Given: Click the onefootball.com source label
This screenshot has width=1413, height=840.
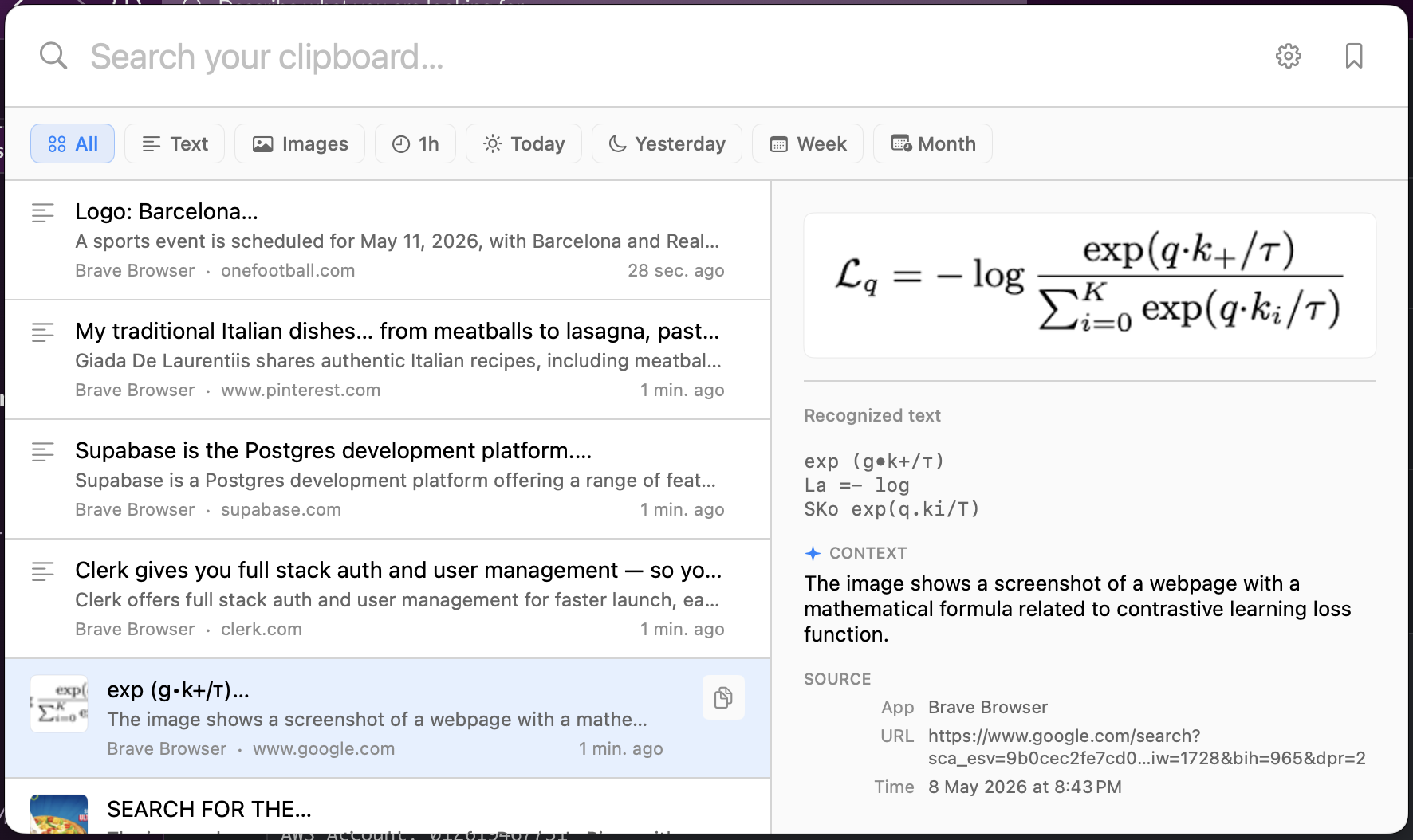Looking at the screenshot, I should click(x=288, y=270).
